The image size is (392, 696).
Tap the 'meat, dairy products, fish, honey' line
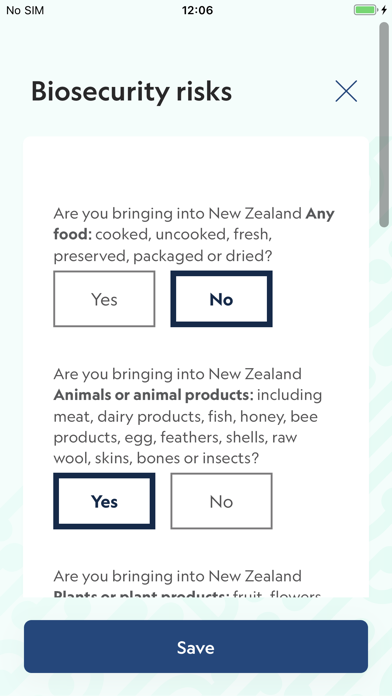coord(186,416)
